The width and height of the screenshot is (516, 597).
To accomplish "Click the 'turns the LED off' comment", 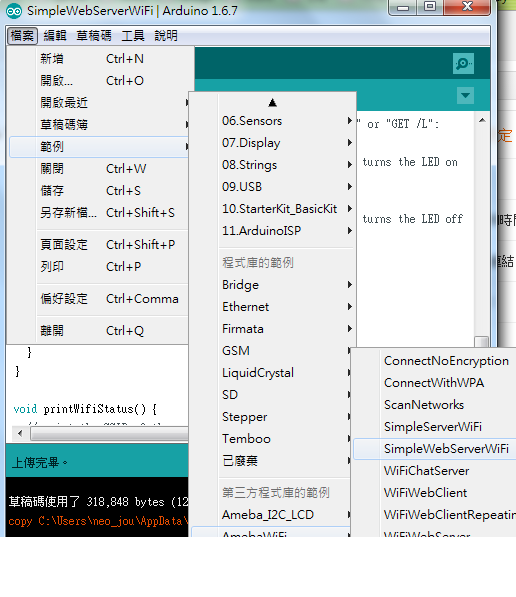I will pos(412,219).
